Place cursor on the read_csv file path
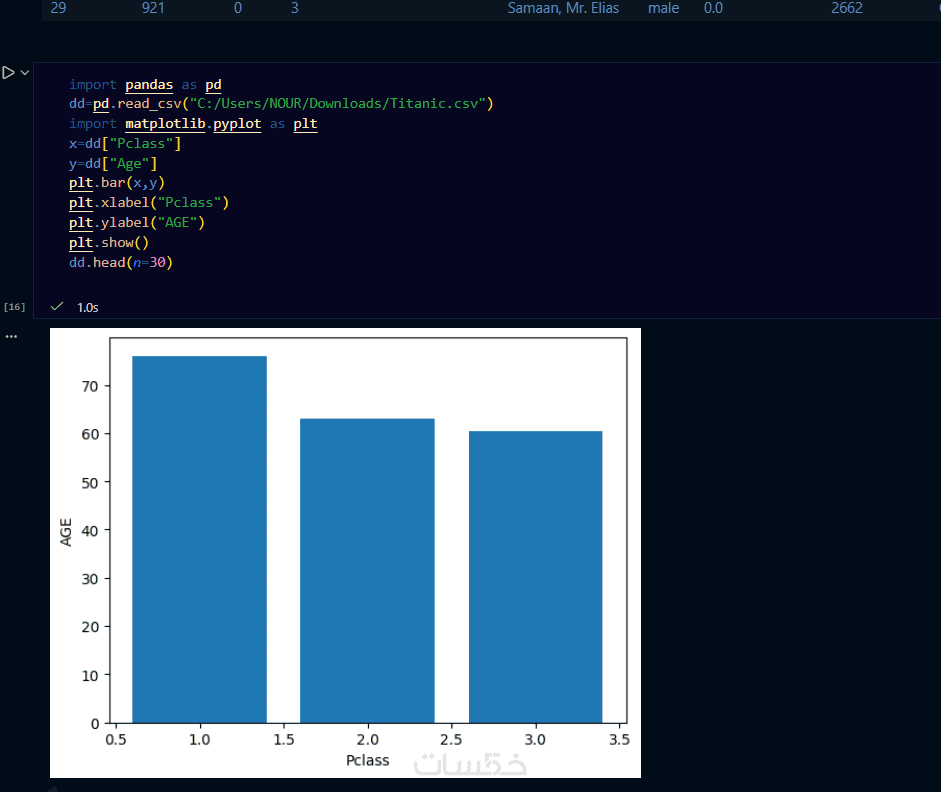The height and width of the screenshot is (792, 941). tap(337, 104)
